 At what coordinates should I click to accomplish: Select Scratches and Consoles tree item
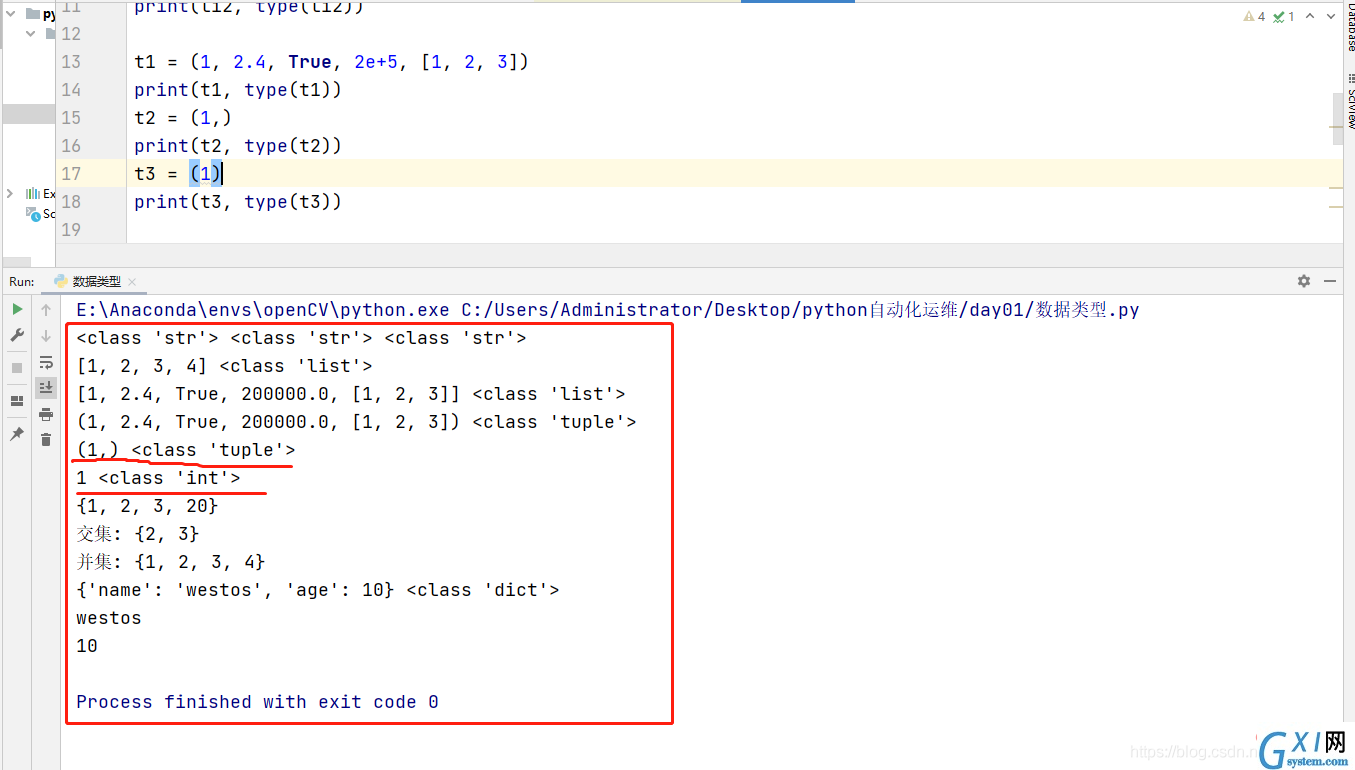[42, 214]
